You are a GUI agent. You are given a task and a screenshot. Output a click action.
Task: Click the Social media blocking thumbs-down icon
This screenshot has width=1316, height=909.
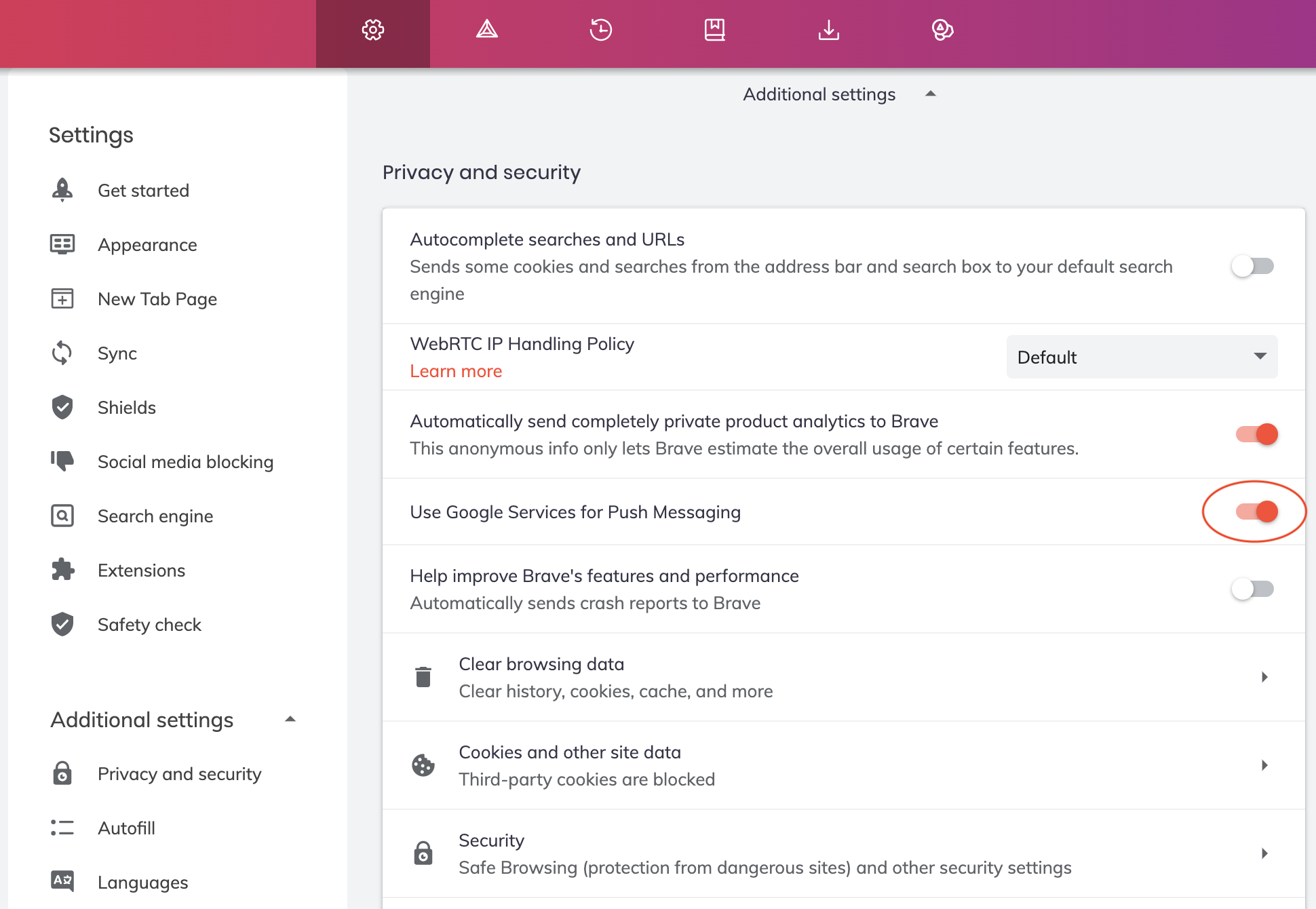coord(62,461)
